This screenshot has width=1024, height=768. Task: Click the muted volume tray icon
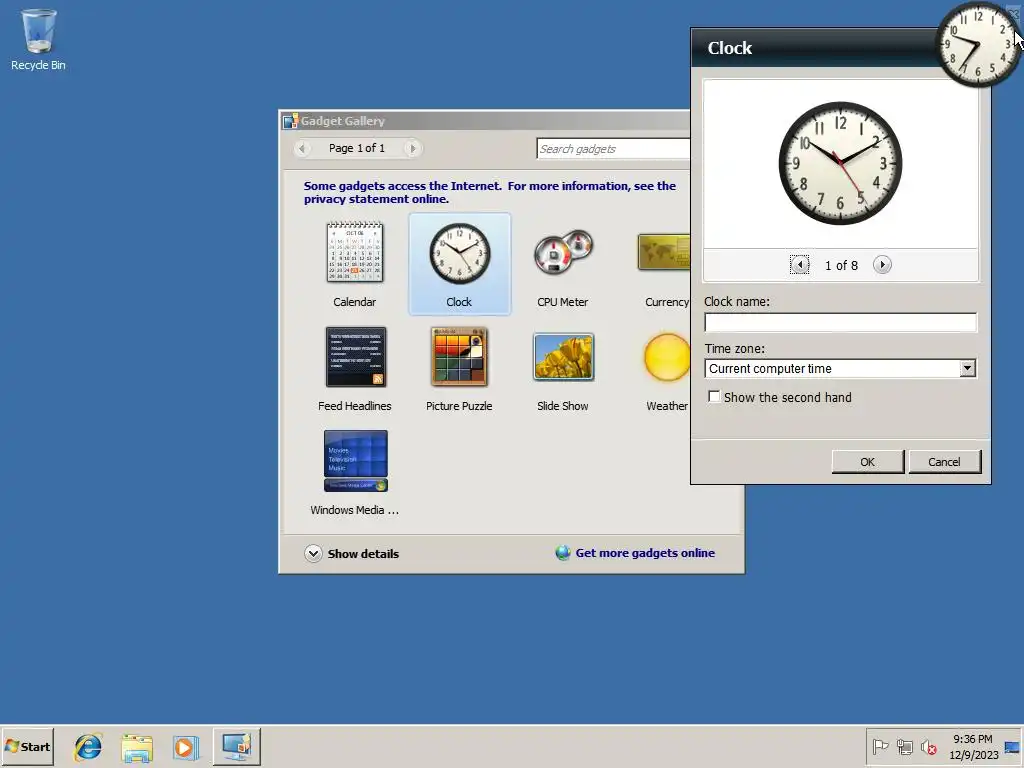coord(928,746)
